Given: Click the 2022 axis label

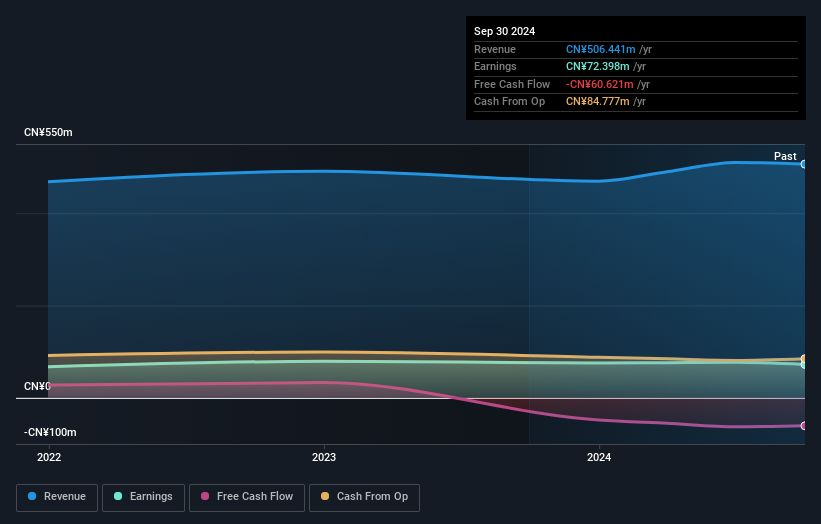Looking at the screenshot, I should pyautogui.click(x=49, y=457).
